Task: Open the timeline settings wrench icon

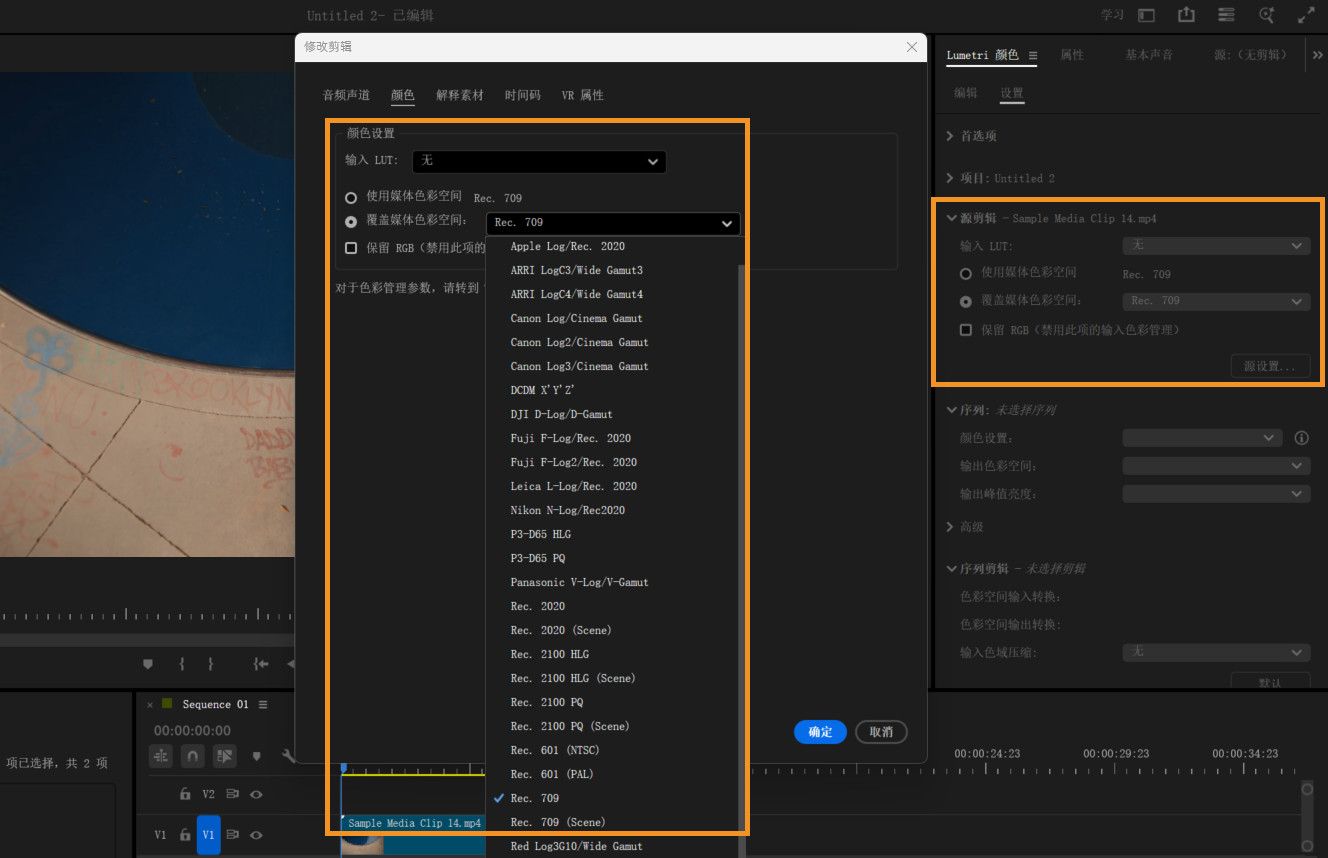Action: pyautogui.click(x=289, y=757)
